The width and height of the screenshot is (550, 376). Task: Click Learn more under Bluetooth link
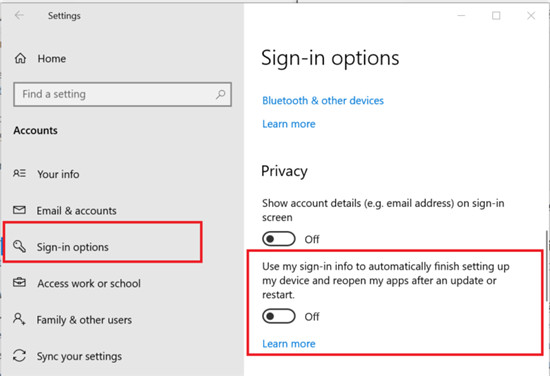[289, 124]
